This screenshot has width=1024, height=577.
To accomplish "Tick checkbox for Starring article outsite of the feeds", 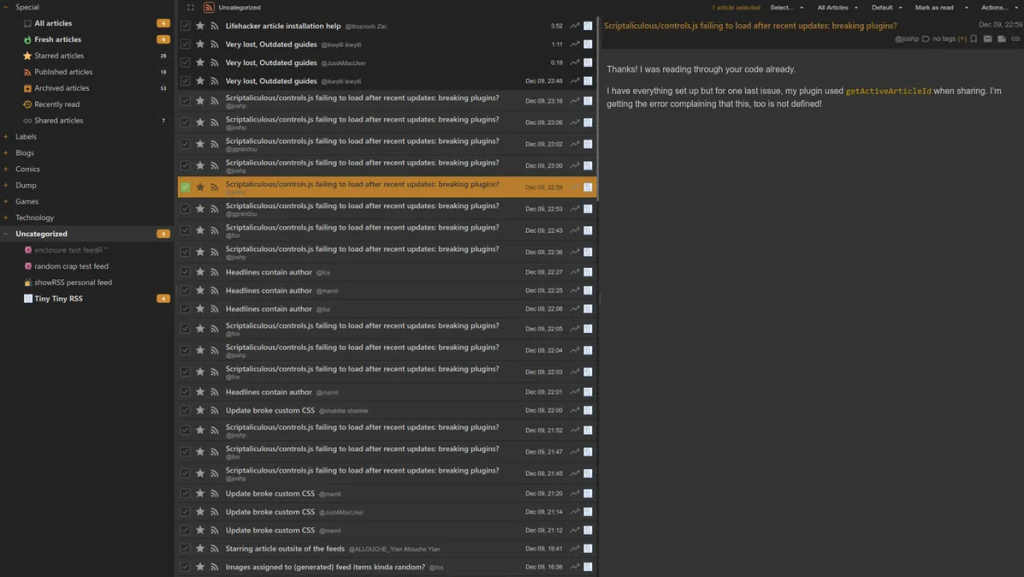I will point(185,549).
